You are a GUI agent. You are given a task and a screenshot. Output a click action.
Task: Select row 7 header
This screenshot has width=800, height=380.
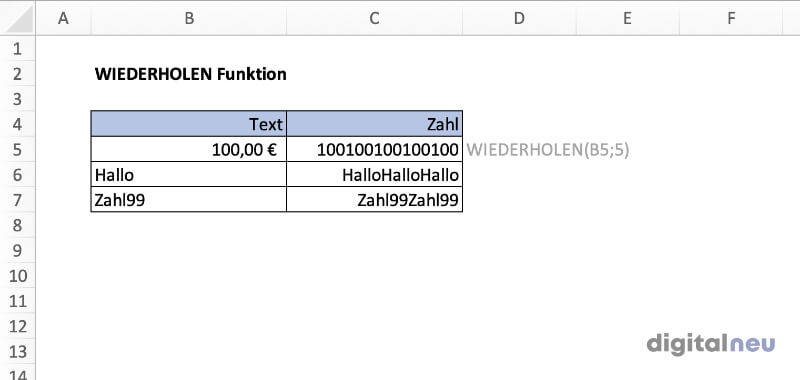pos(18,199)
